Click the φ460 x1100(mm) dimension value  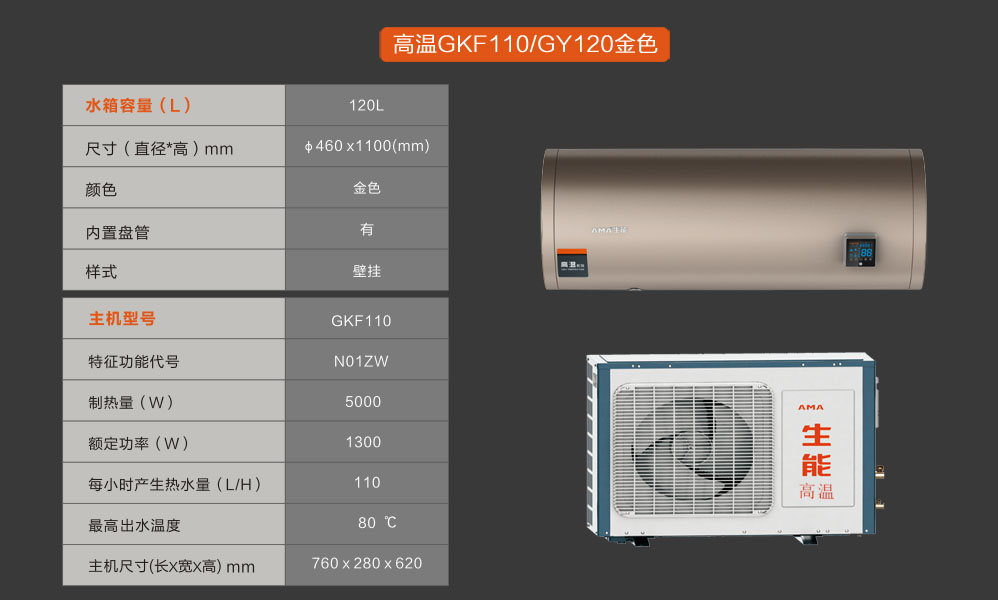pos(367,146)
